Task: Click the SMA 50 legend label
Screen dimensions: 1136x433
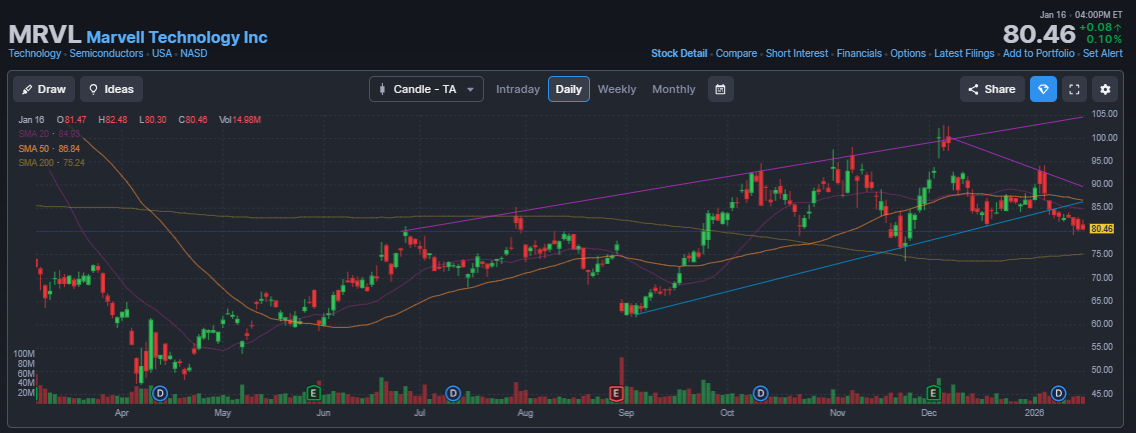Action: (x=49, y=148)
